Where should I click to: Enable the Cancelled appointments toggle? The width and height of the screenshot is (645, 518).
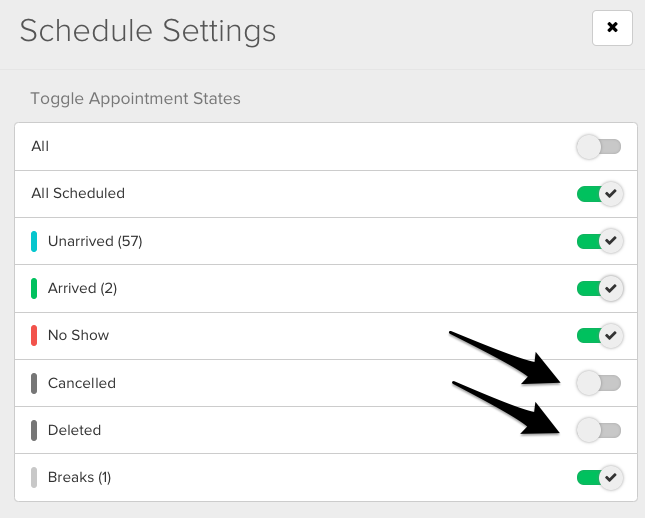pyautogui.click(x=599, y=383)
